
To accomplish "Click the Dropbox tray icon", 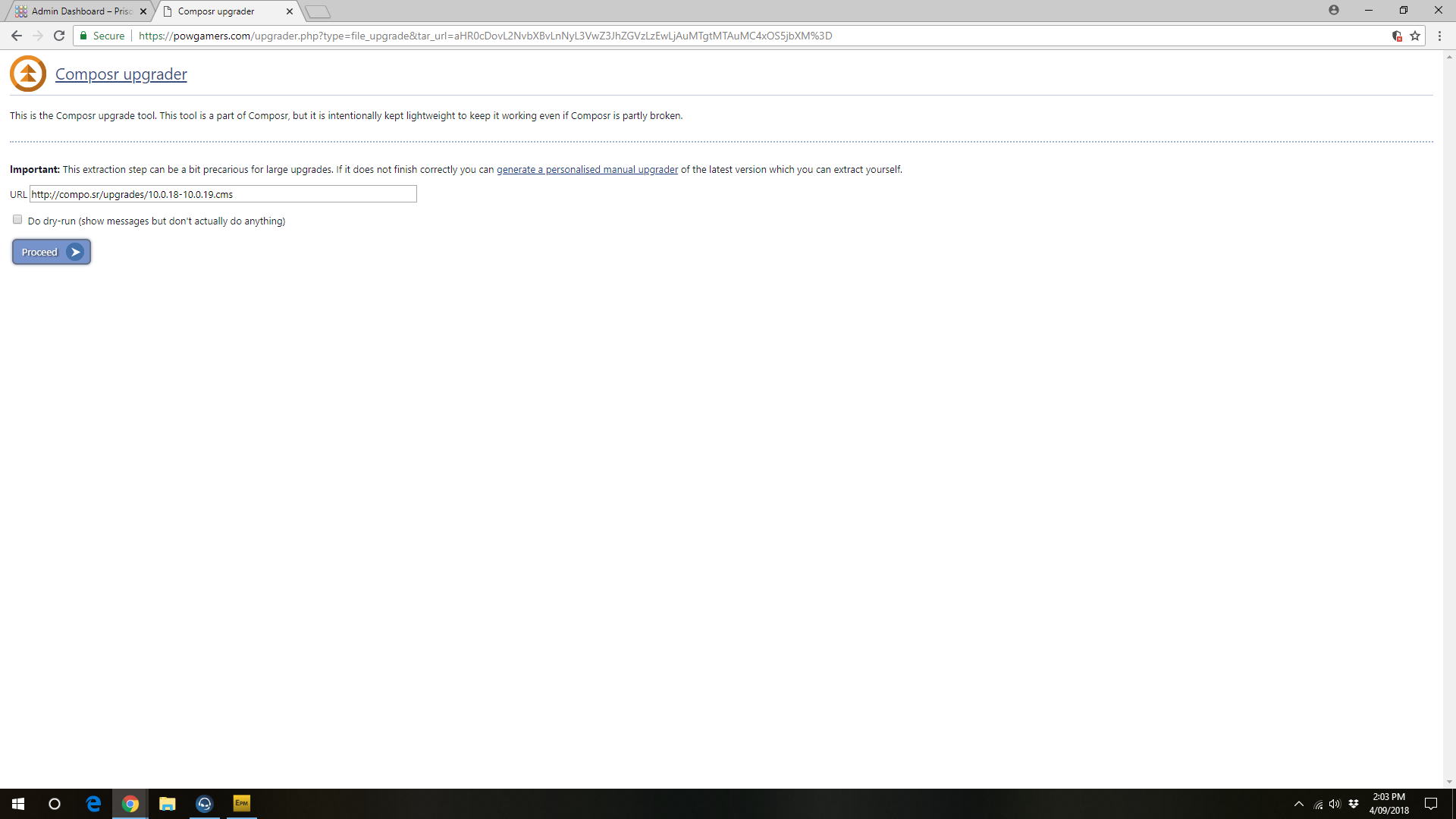I will click(1354, 804).
